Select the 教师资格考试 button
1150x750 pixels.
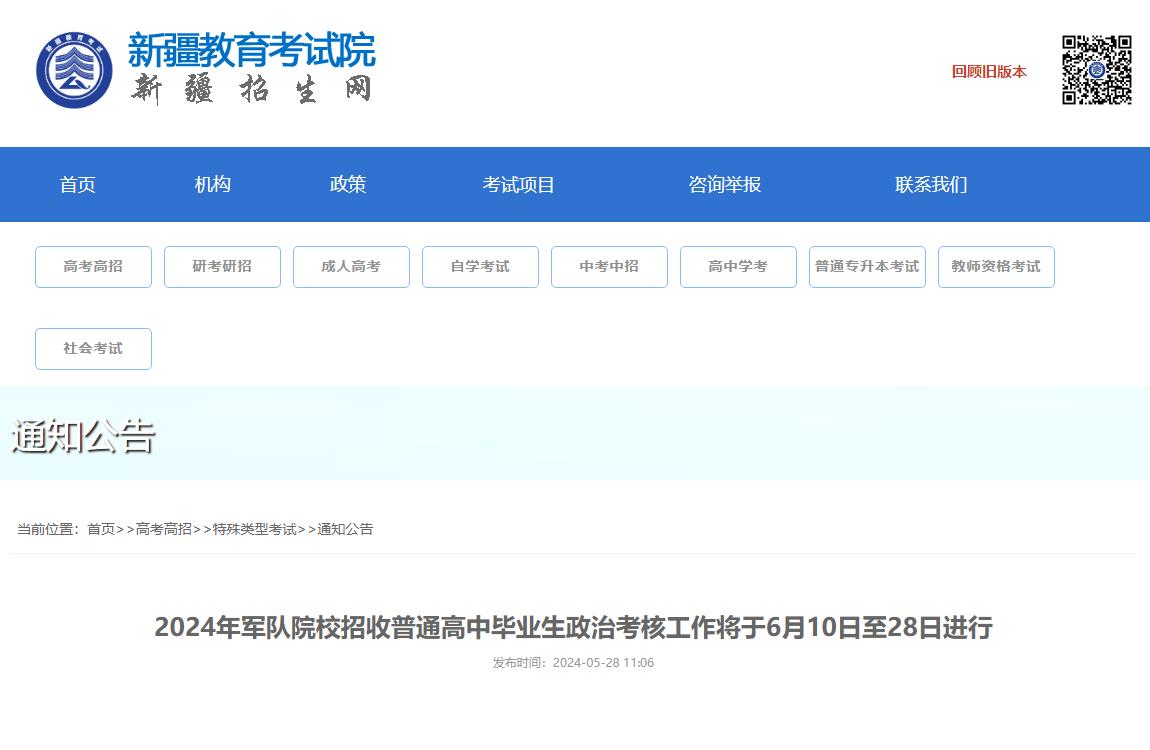pyautogui.click(x=996, y=267)
